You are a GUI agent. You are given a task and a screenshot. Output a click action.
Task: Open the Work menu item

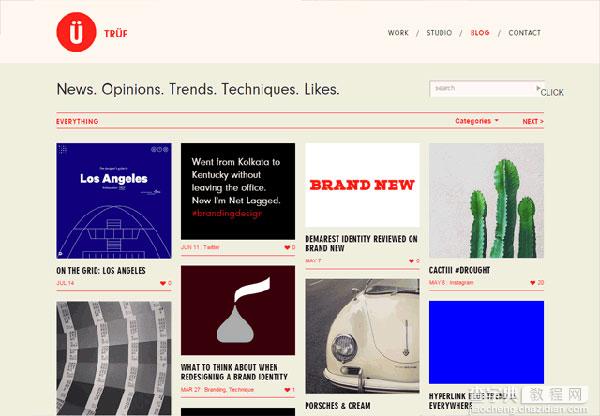click(x=398, y=33)
